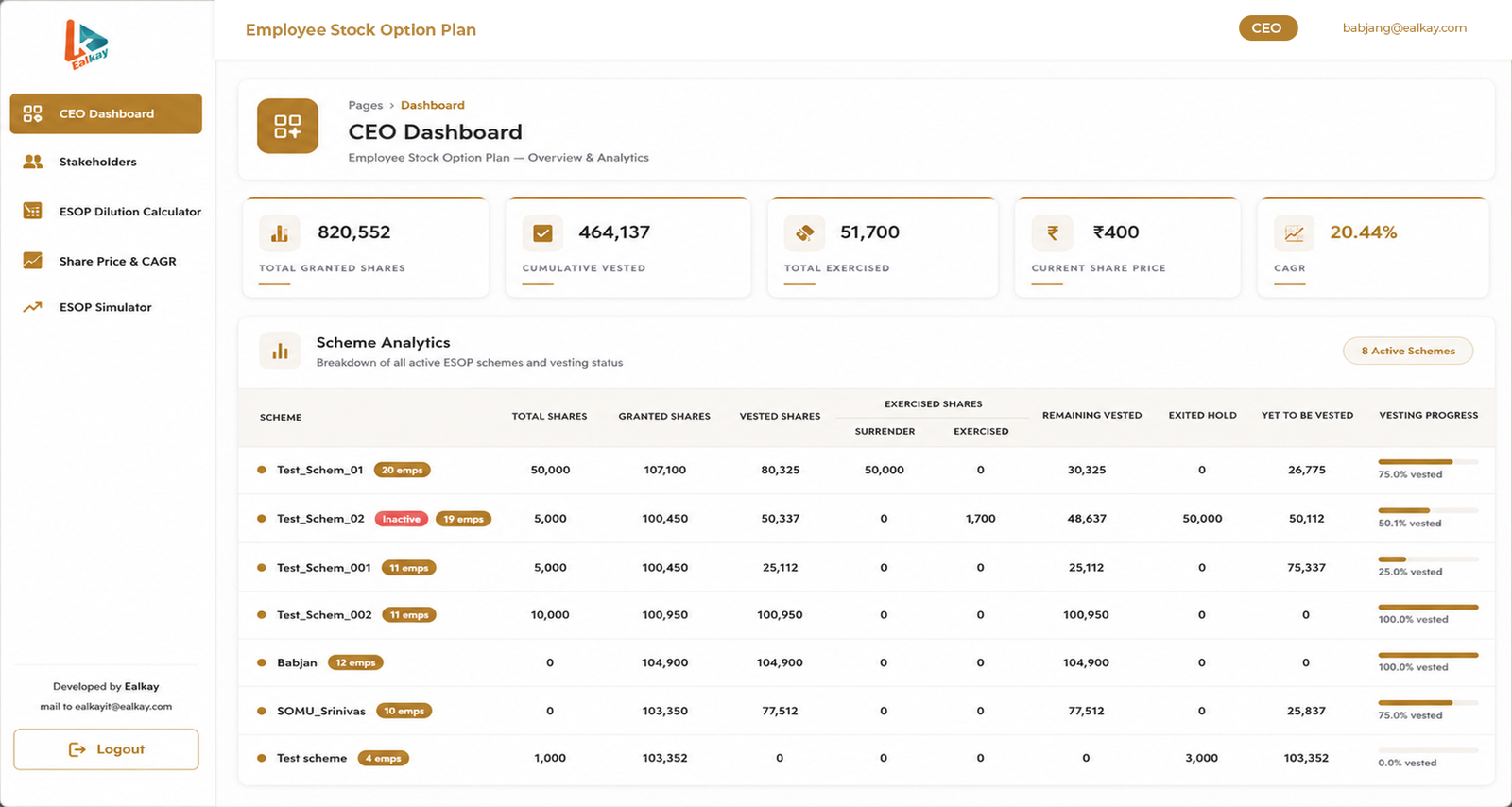Click the 820,552 total granted shares value

353,232
